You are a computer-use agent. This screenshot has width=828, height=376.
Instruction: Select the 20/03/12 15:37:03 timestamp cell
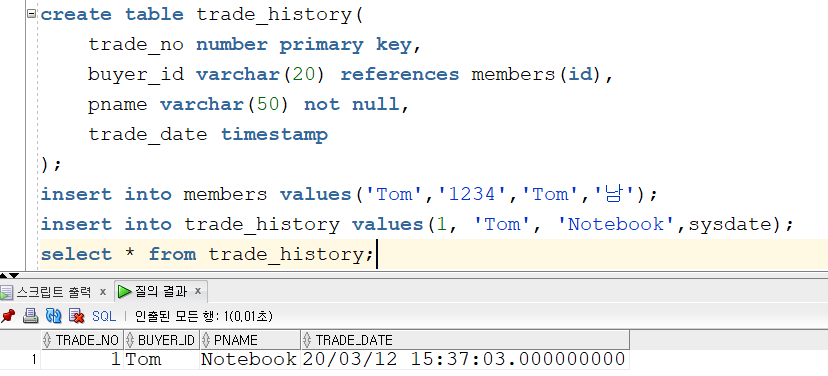(465, 360)
